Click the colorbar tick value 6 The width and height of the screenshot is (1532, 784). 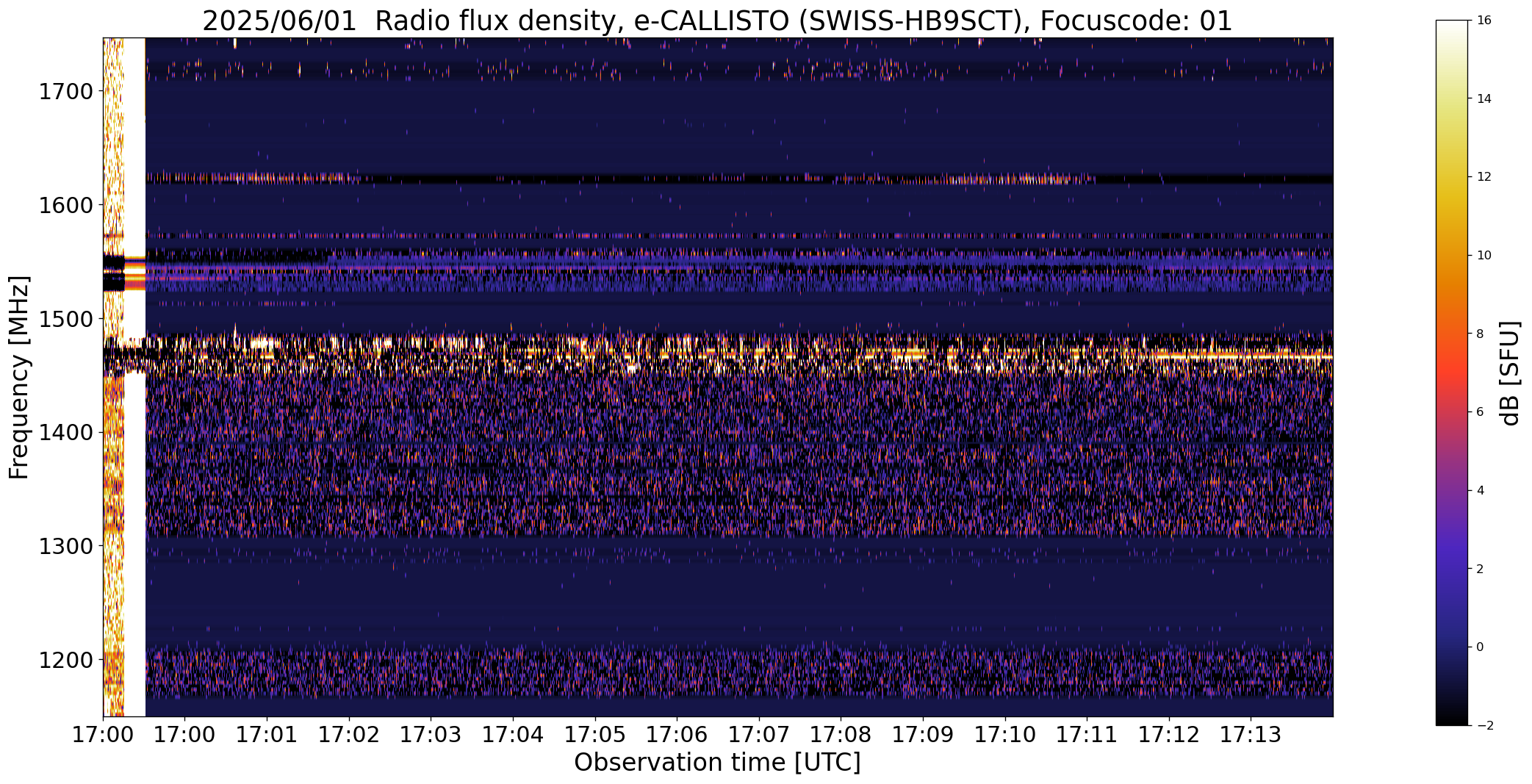[x=1481, y=412]
